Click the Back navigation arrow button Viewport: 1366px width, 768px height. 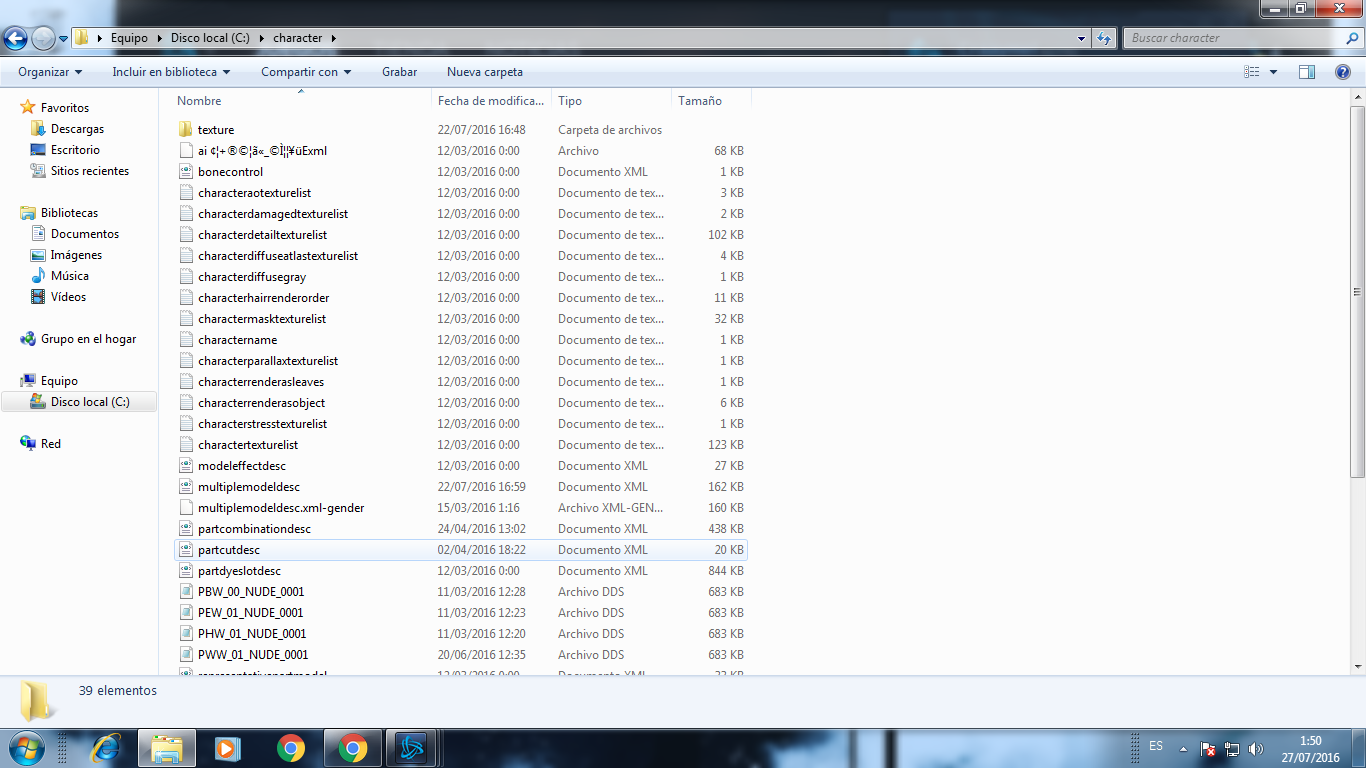(15, 38)
